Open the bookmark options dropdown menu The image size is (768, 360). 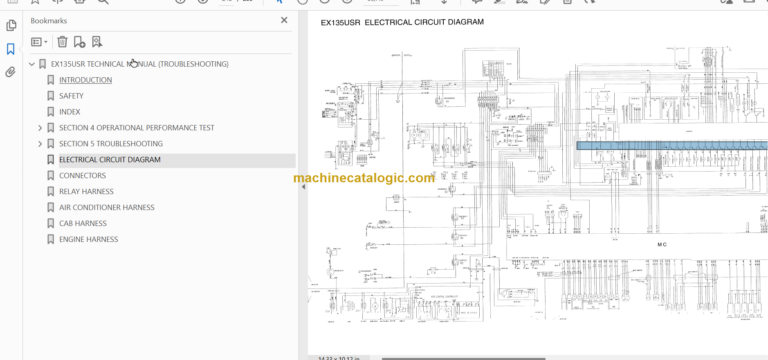[x=39, y=42]
